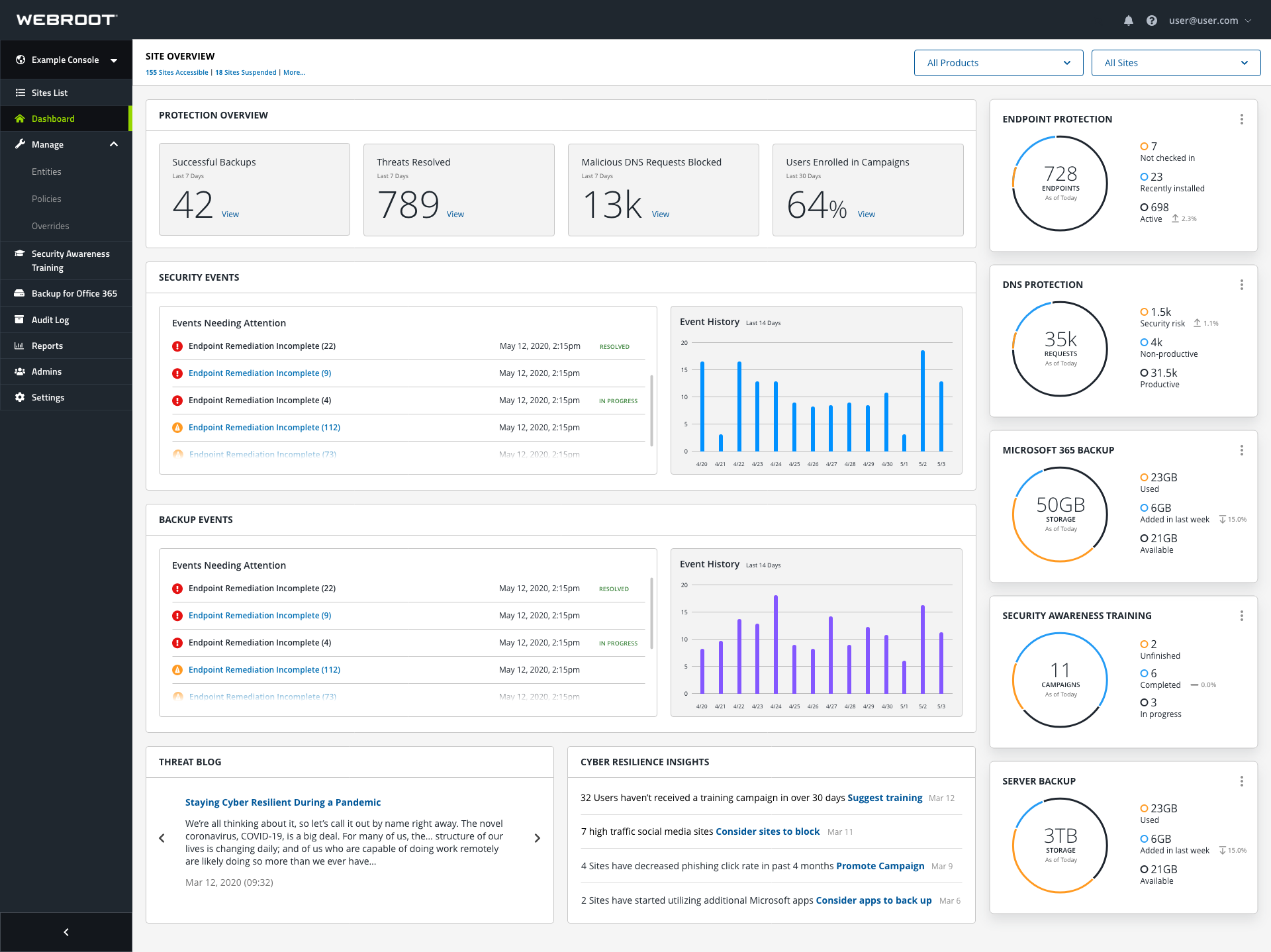
Task: Click the Suggest training link
Action: tap(884, 798)
